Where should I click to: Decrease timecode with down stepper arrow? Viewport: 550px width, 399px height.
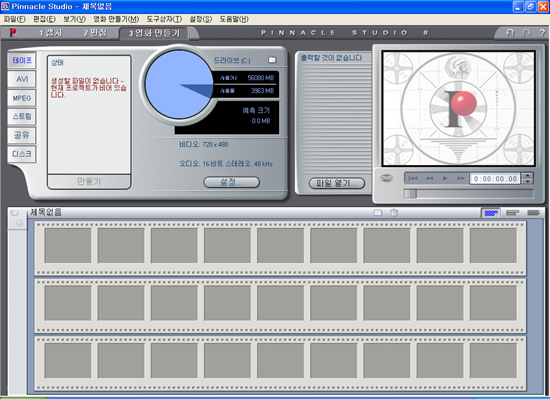point(528,181)
